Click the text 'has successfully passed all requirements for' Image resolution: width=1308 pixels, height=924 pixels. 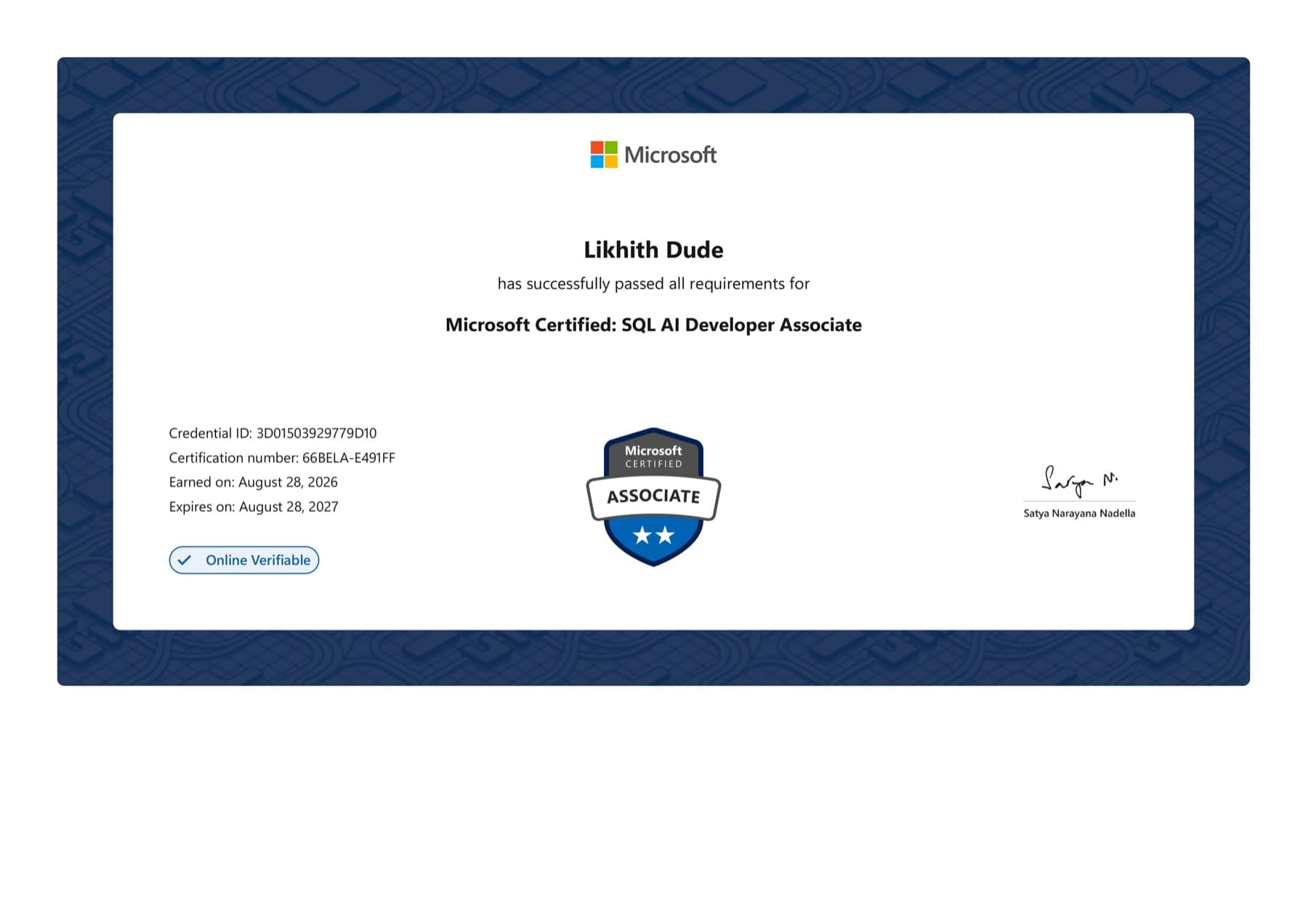click(653, 283)
